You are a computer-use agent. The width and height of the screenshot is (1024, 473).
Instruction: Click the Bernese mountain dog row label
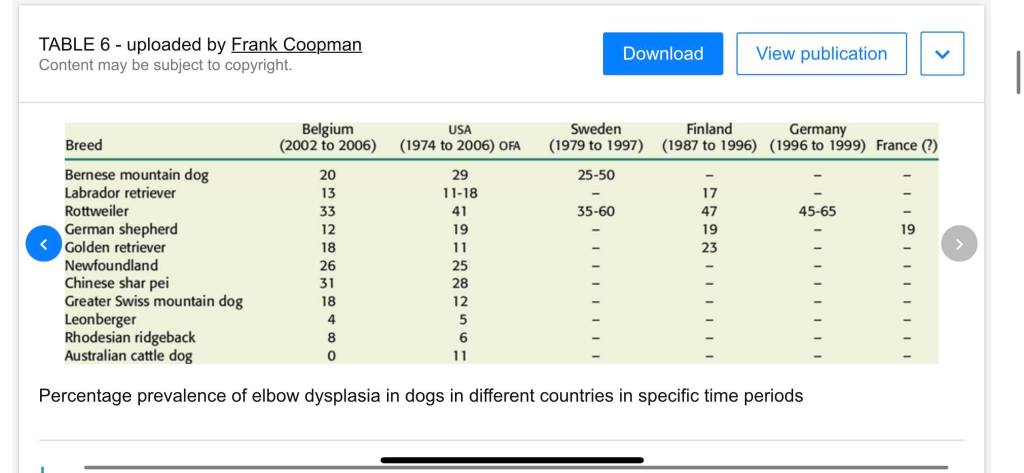coord(137,175)
